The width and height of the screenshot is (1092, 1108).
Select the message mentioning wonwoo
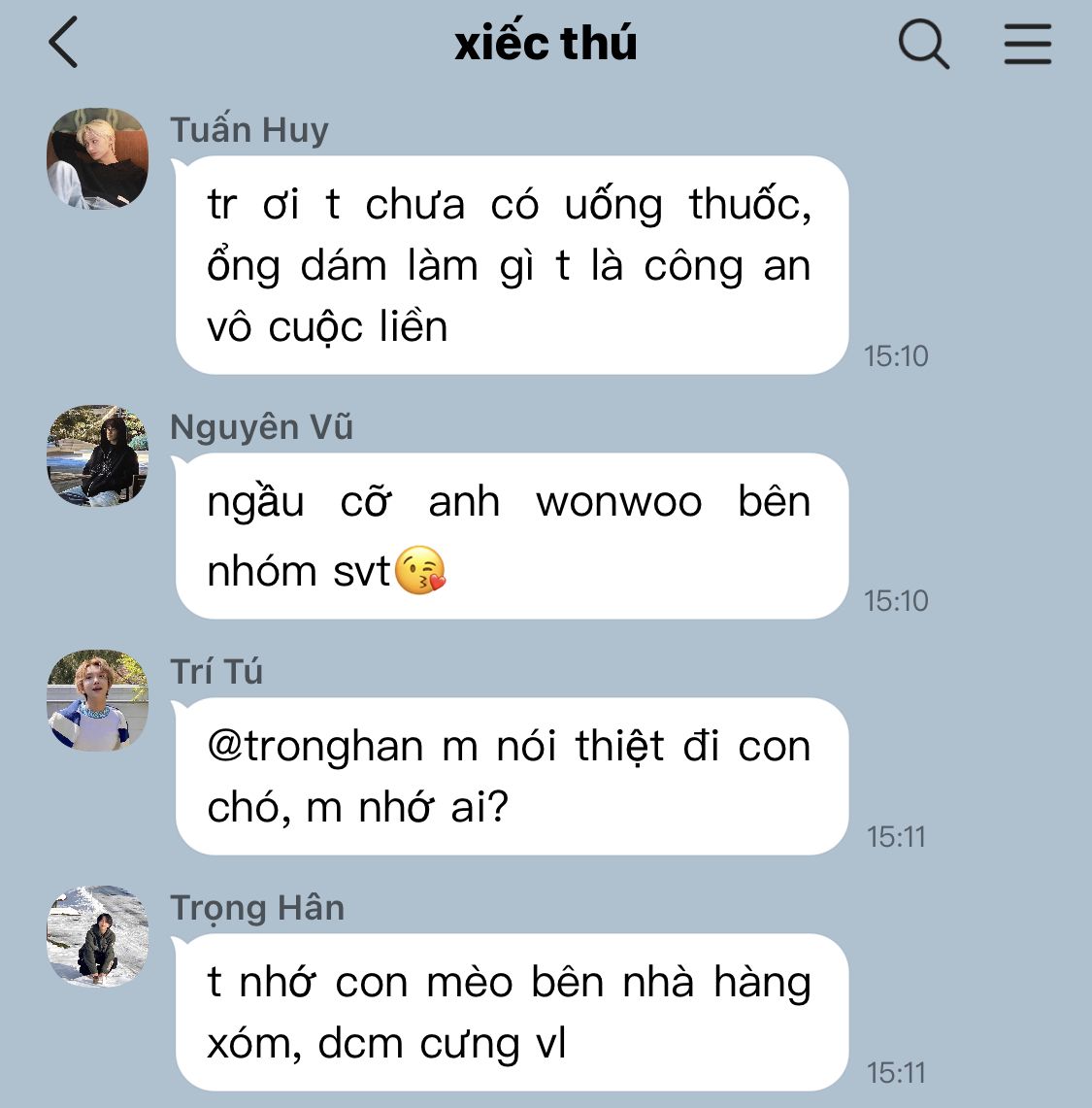coord(512,536)
